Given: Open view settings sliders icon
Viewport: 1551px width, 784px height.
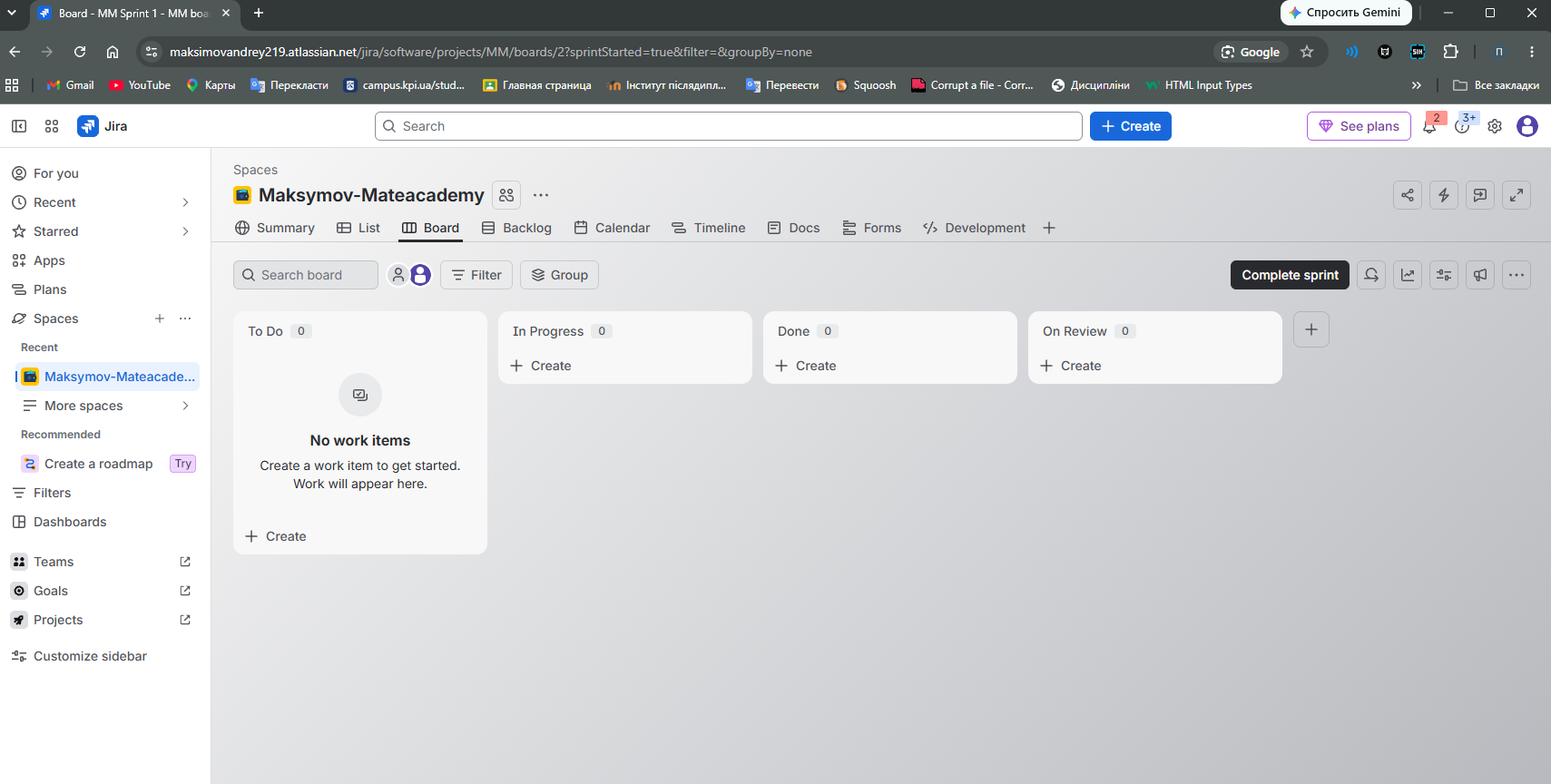Looking at the screenshot, I should point(1444,275).
